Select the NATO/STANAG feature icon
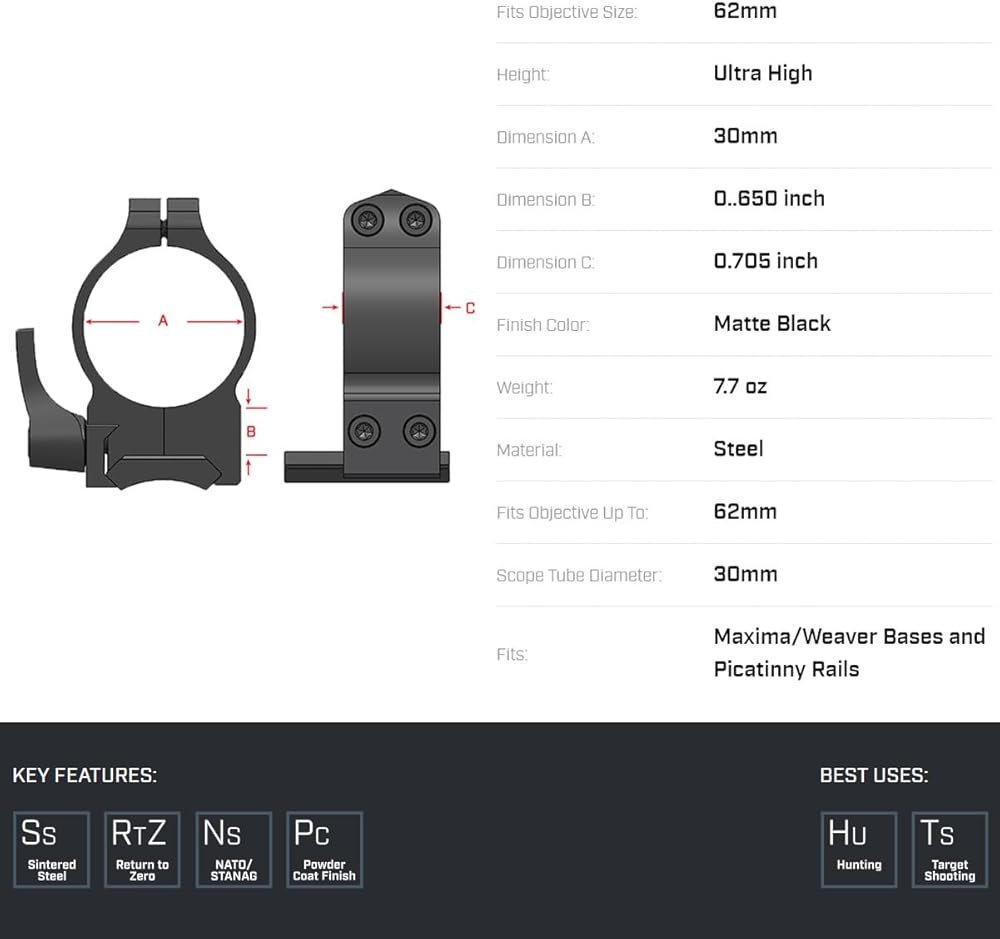The image size is (1000, 939). point(233,849)
